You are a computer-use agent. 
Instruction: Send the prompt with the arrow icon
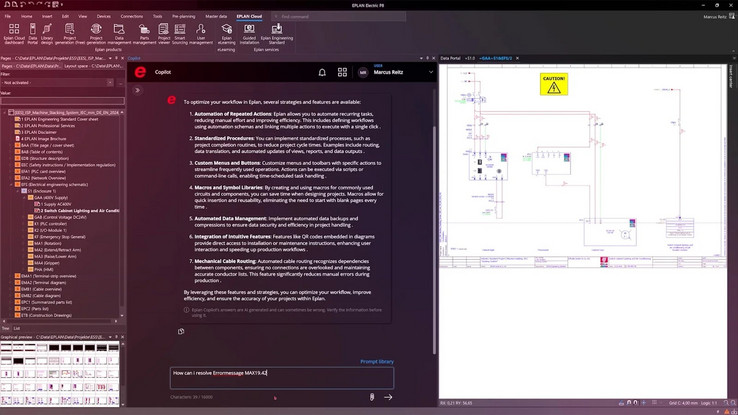388,397
